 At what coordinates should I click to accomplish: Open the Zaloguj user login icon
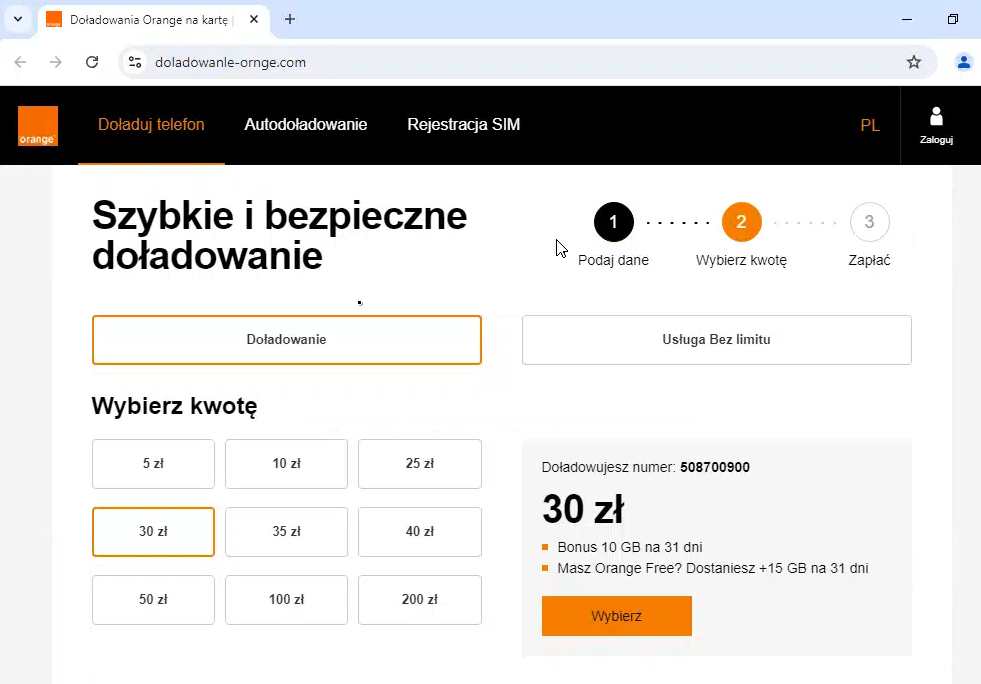[936, 126]
